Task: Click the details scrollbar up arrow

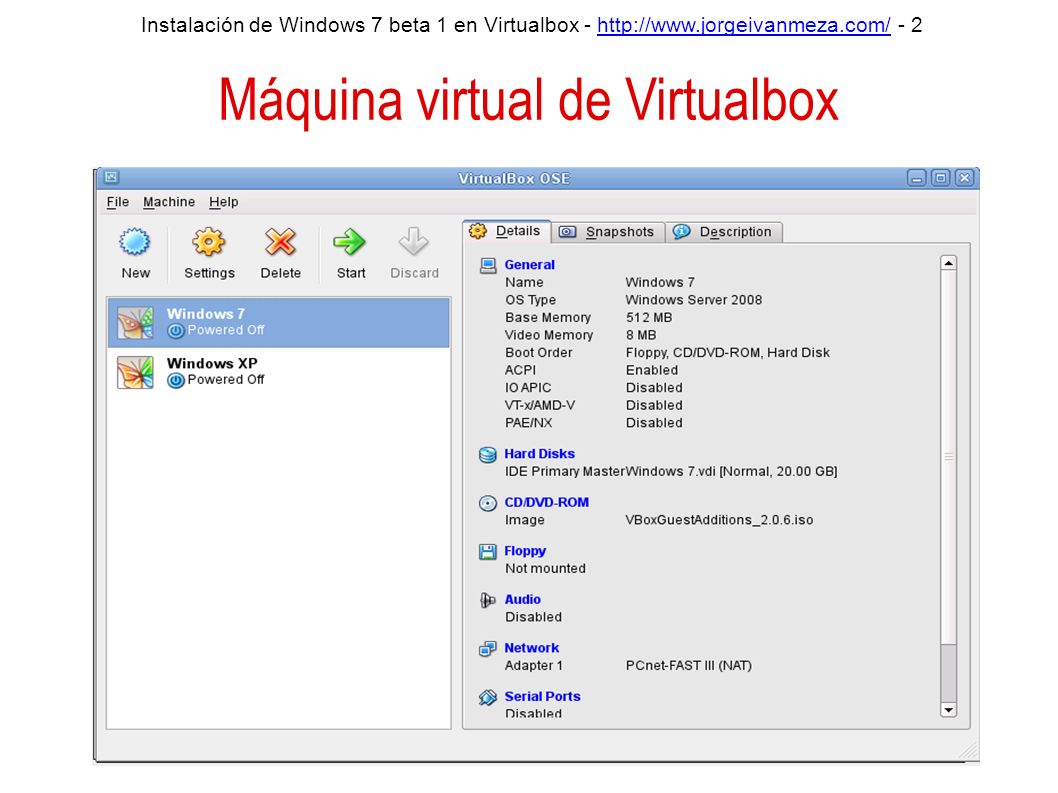Action: coord(948,263)
